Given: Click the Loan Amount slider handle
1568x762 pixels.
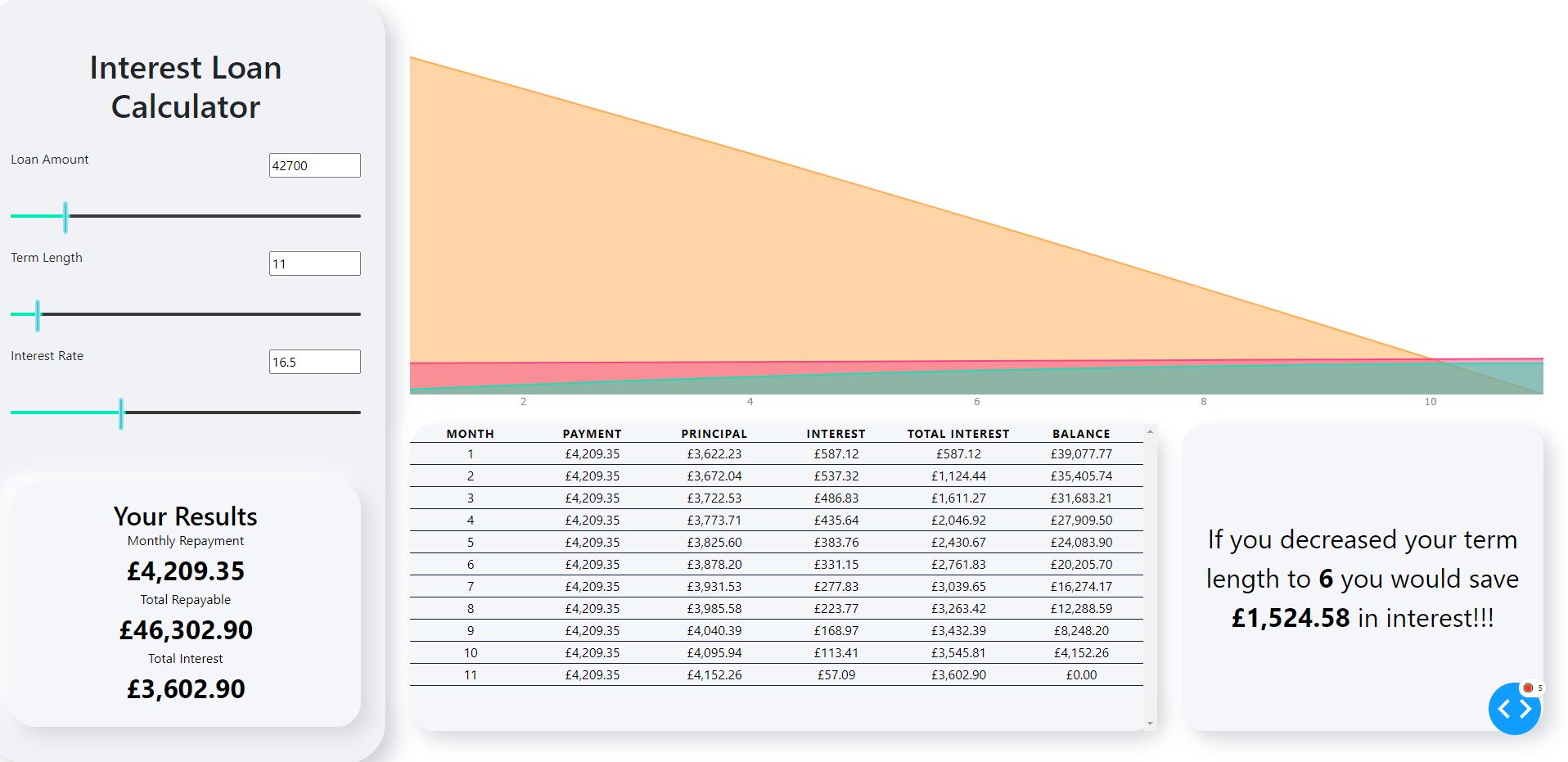Looking at the screenshot, I should [x=65, y=217].
